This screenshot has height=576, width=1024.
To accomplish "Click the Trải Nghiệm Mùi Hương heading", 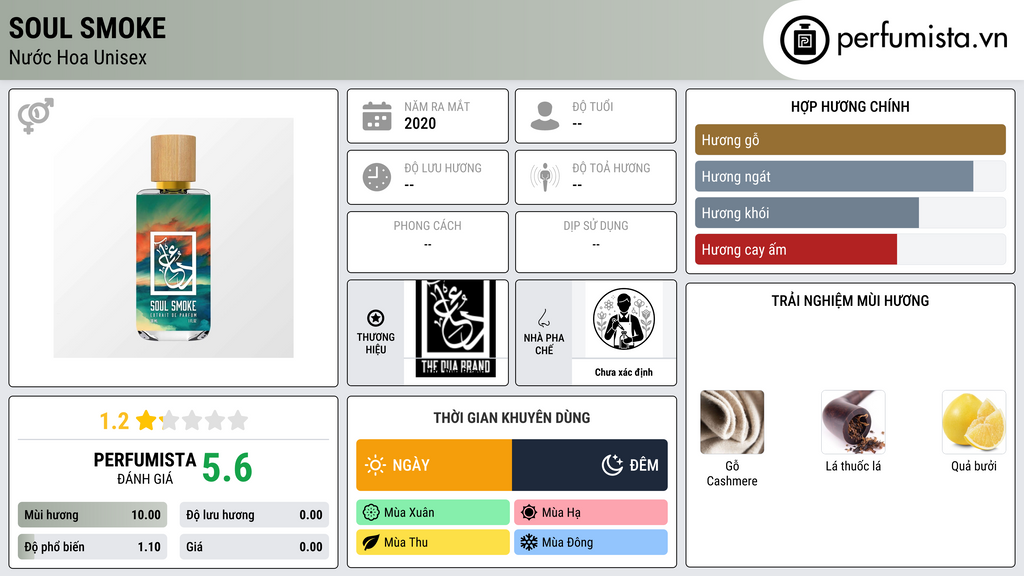I will pyautogui.click(x=850, y=301).
